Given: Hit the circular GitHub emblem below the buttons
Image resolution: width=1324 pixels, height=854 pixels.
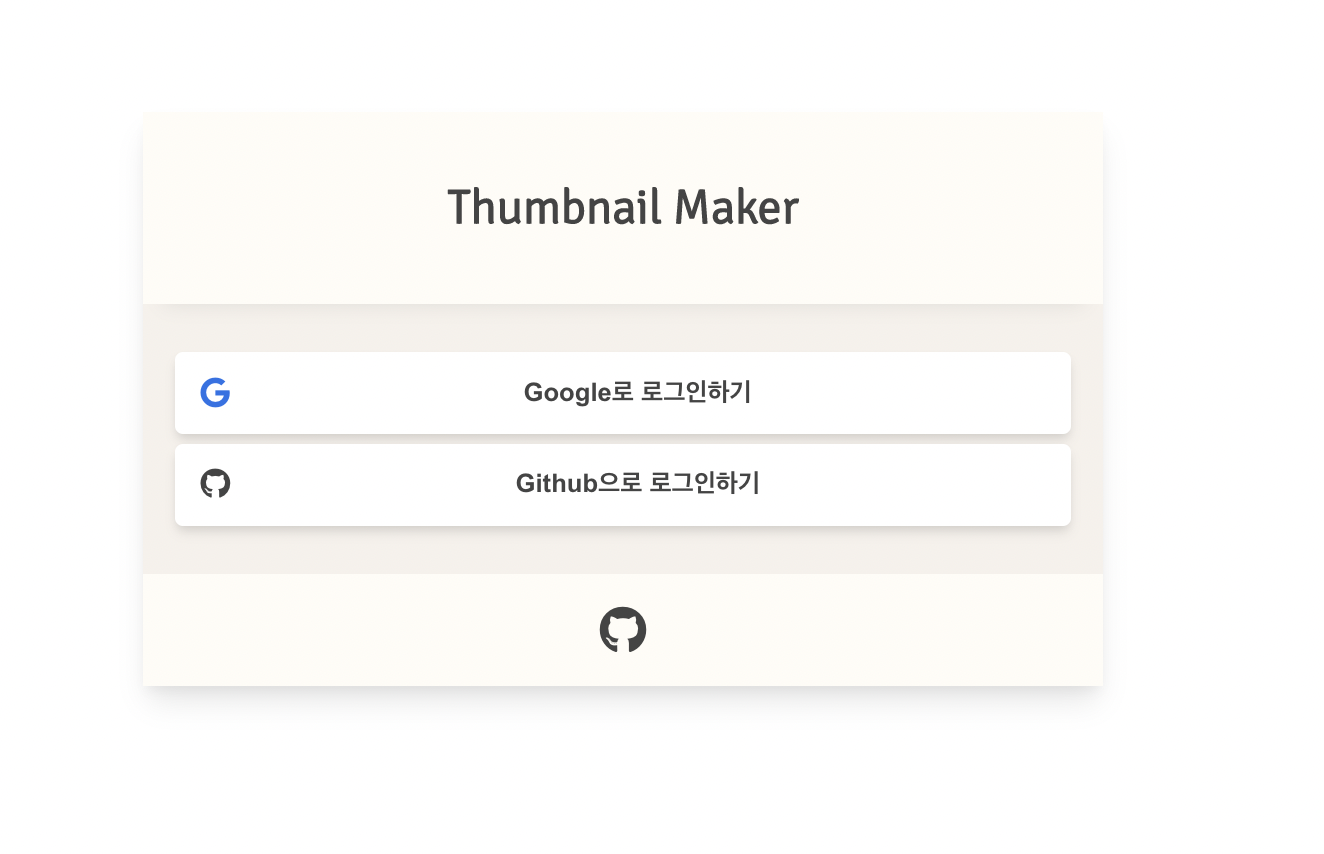Looking at the screenshot, I should click(x=623, y=630).
